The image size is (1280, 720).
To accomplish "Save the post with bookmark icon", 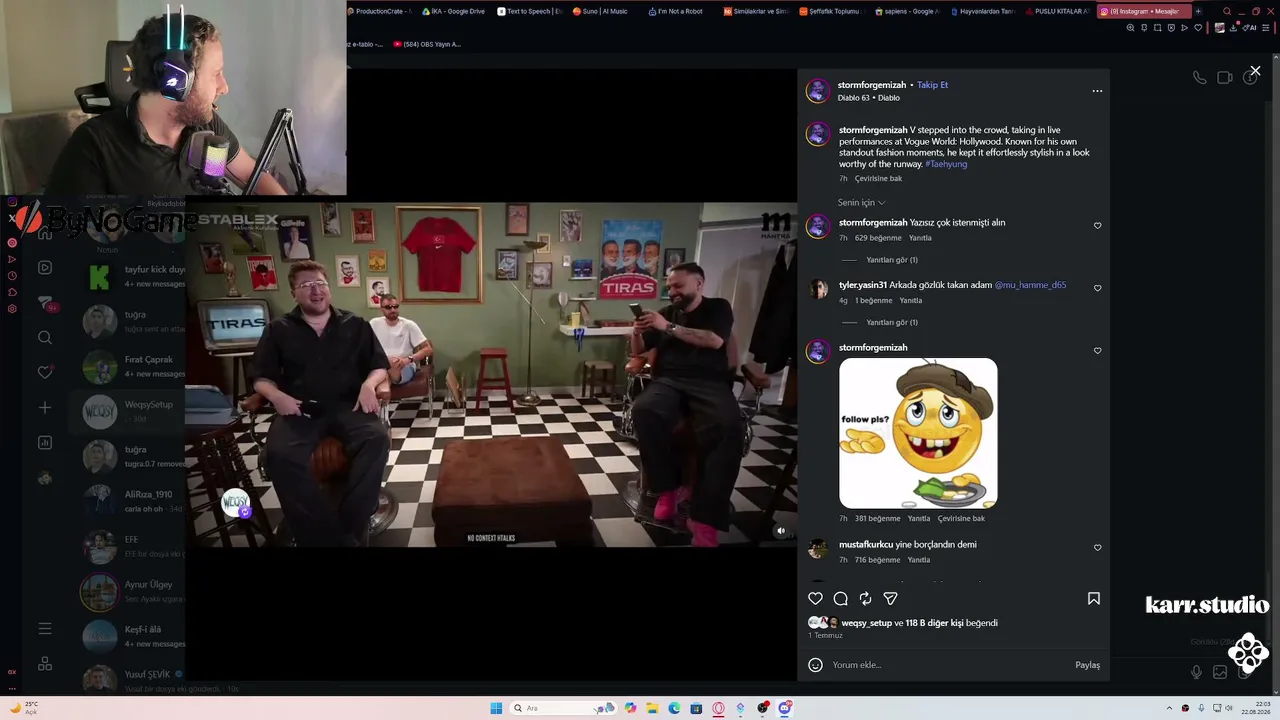I will point(1094,598).
